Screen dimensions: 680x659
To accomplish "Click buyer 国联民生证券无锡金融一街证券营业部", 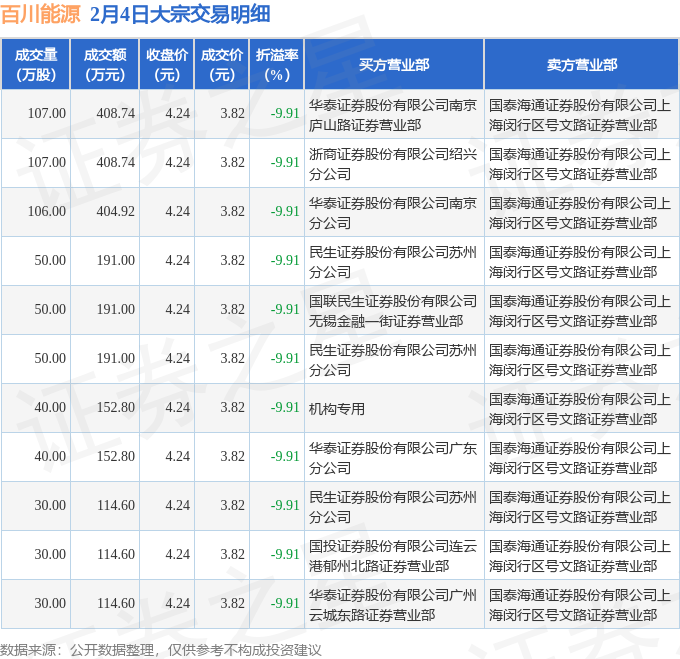I will [x=393, y=310].
